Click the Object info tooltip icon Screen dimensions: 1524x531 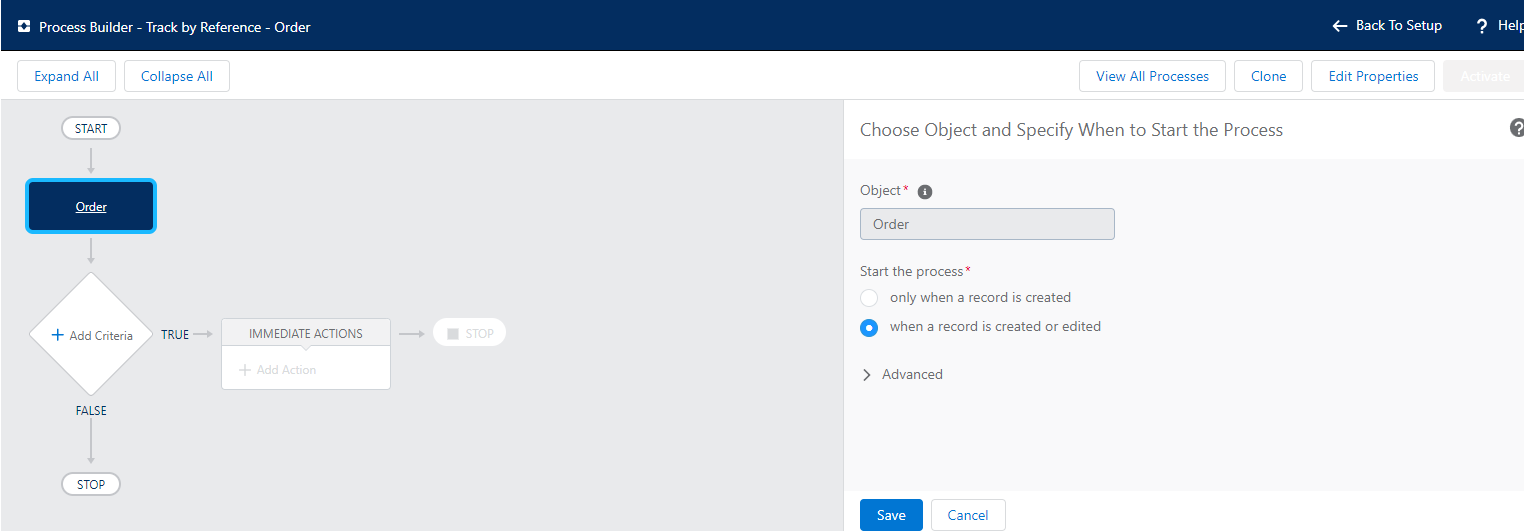pos(925,191)
